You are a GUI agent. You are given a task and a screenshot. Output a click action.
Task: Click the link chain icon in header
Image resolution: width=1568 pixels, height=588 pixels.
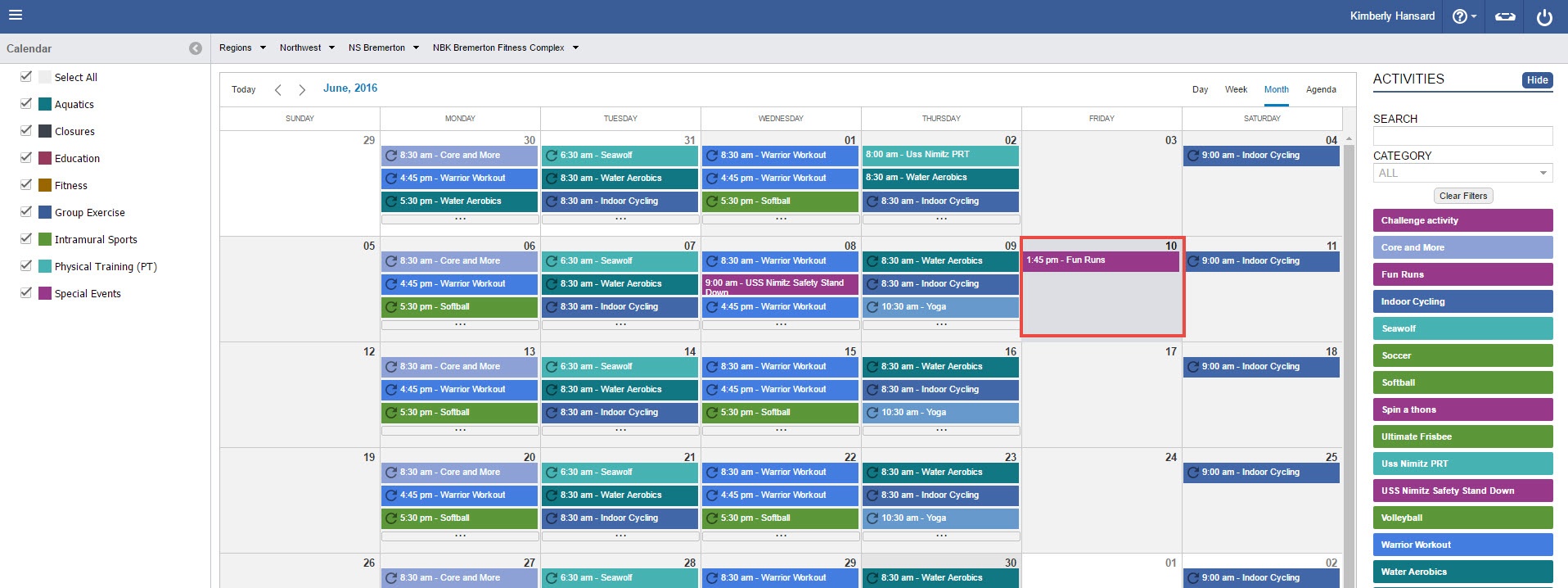(x=1505, y=16)
